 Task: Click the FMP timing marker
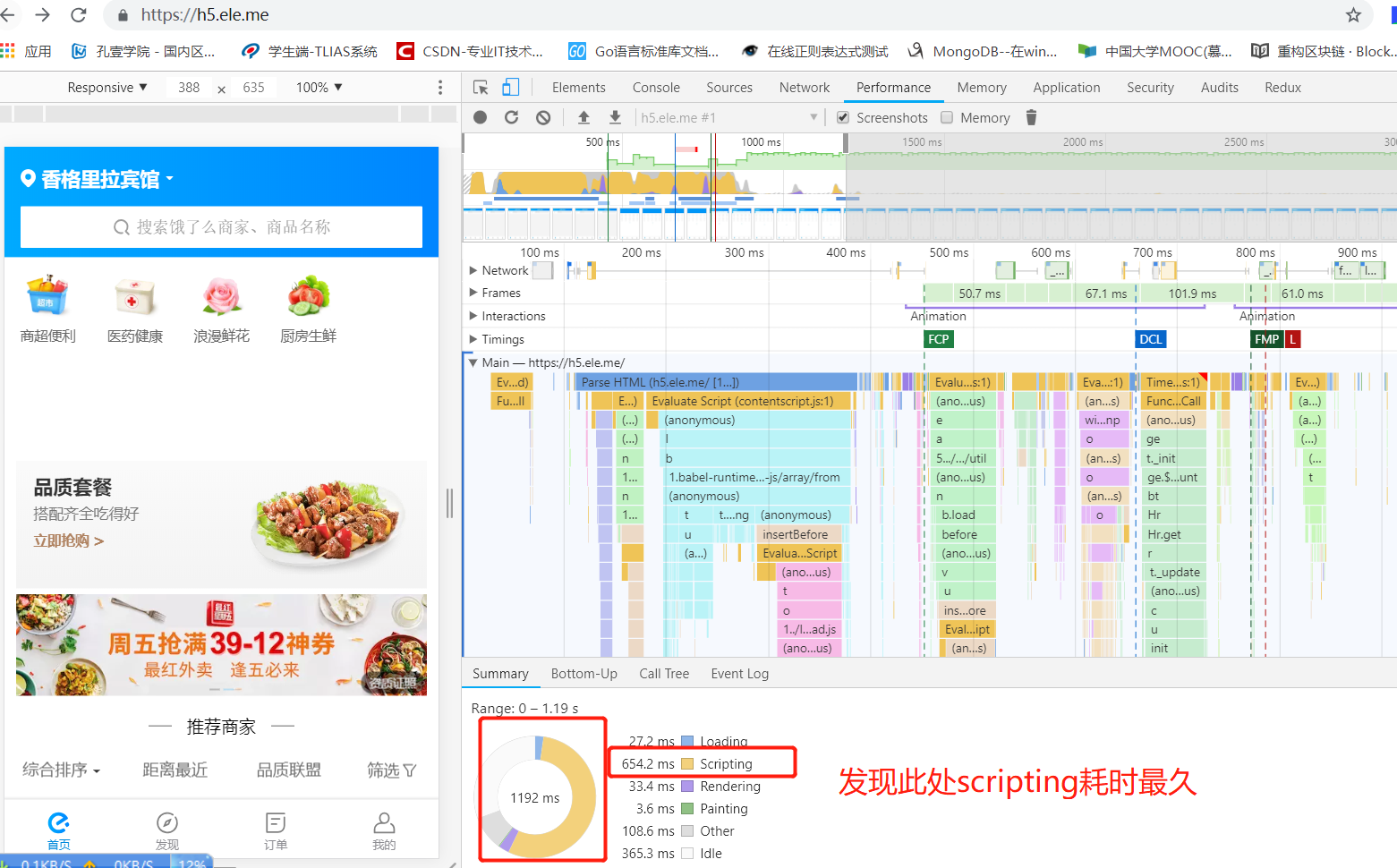pyautogui.click(x=1266, y=339)
